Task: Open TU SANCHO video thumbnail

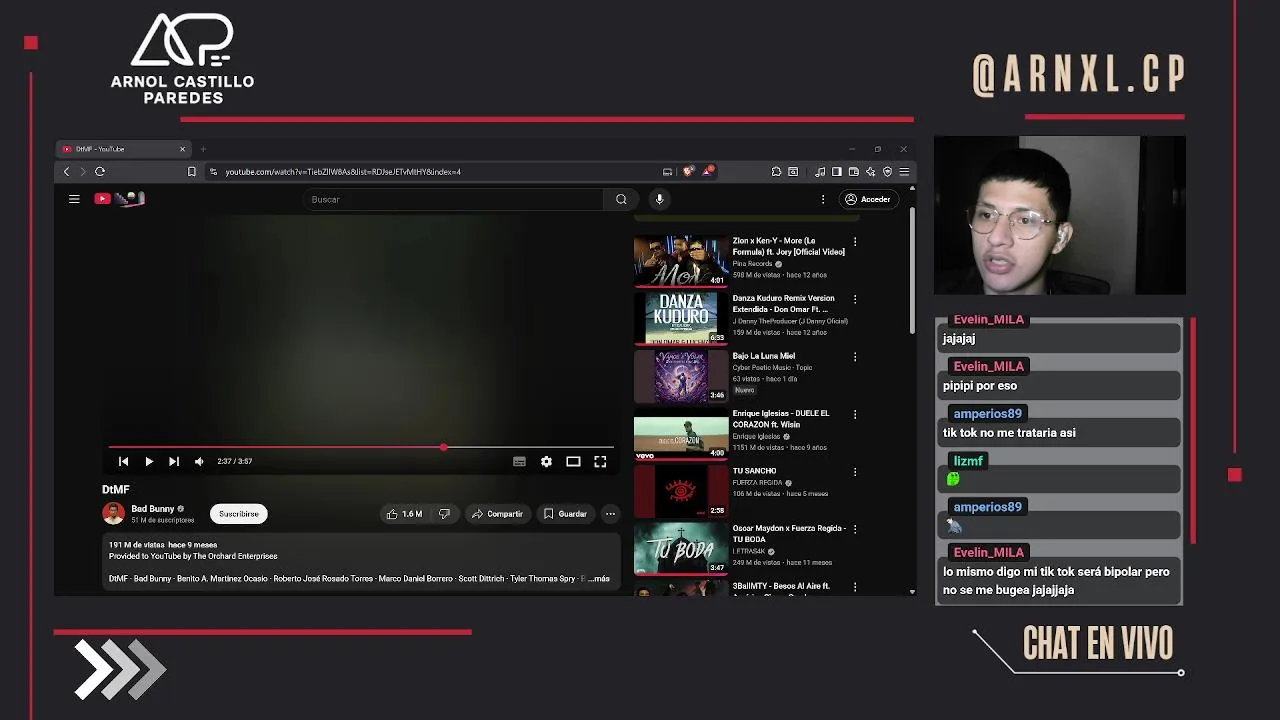Action: point(681,491)
